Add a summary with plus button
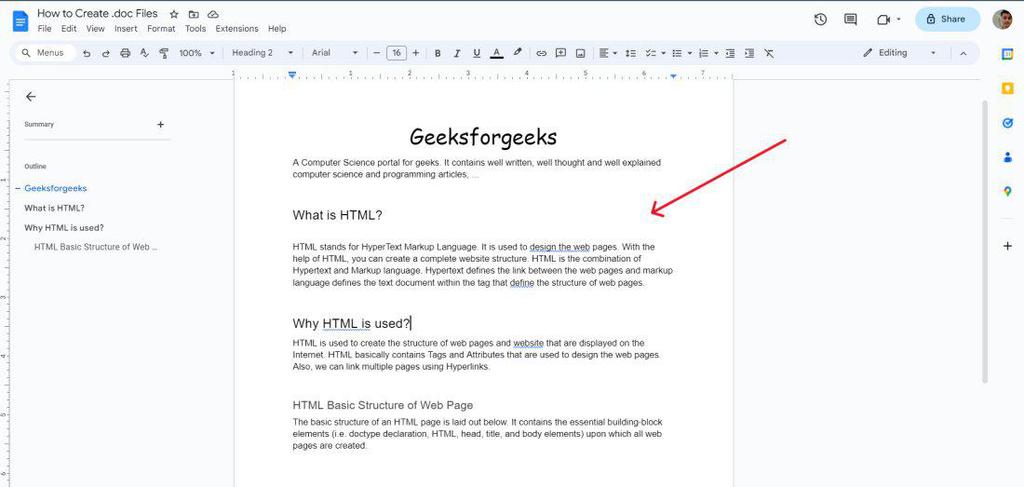This screenshot has height=487, width=1024. click(161, 124)
